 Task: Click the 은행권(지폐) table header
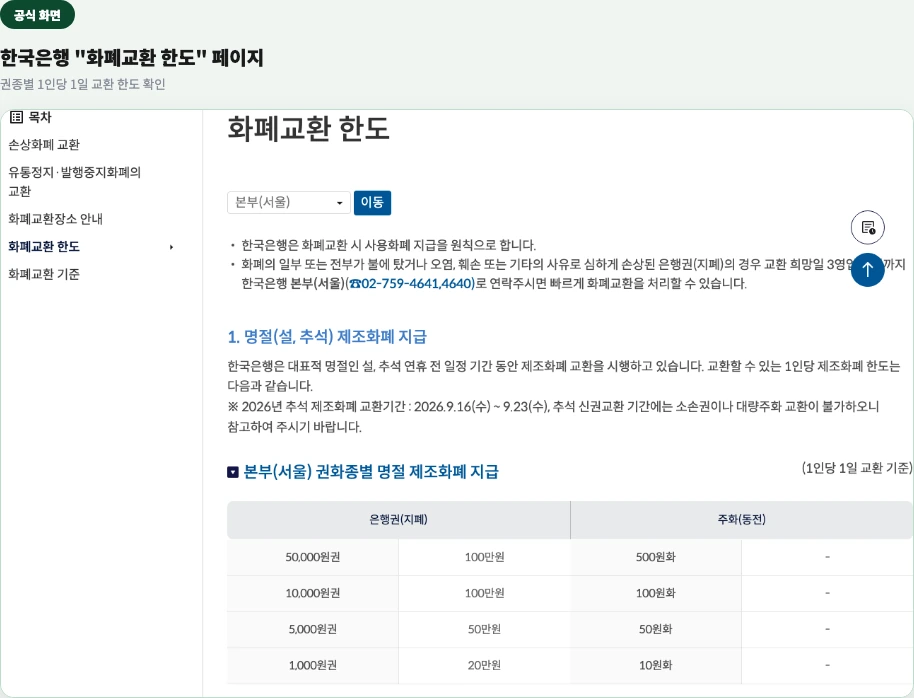399,519
